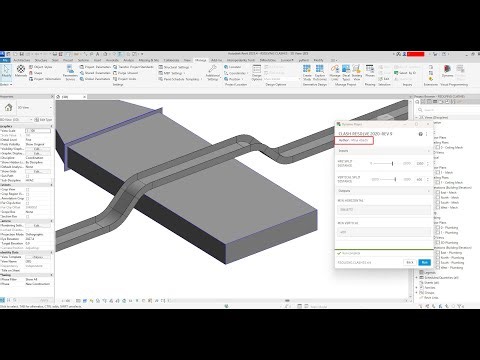Expand Families node in Project Browser
Screen dimensions: 480x360
pos(417,287)
